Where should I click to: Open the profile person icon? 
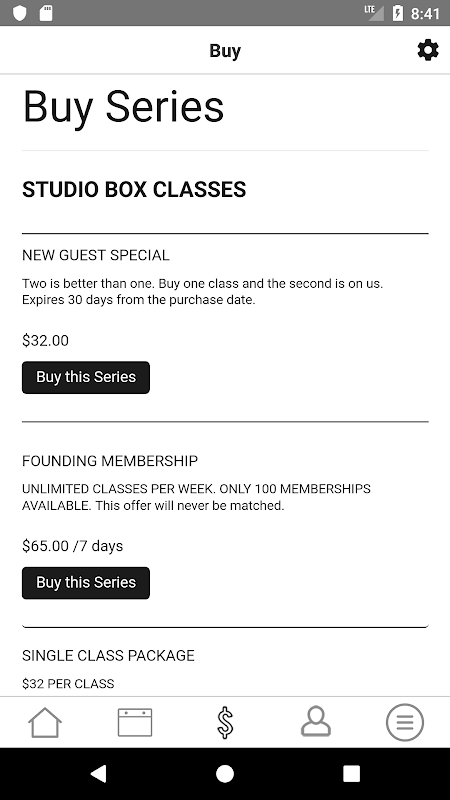[315, 721]
